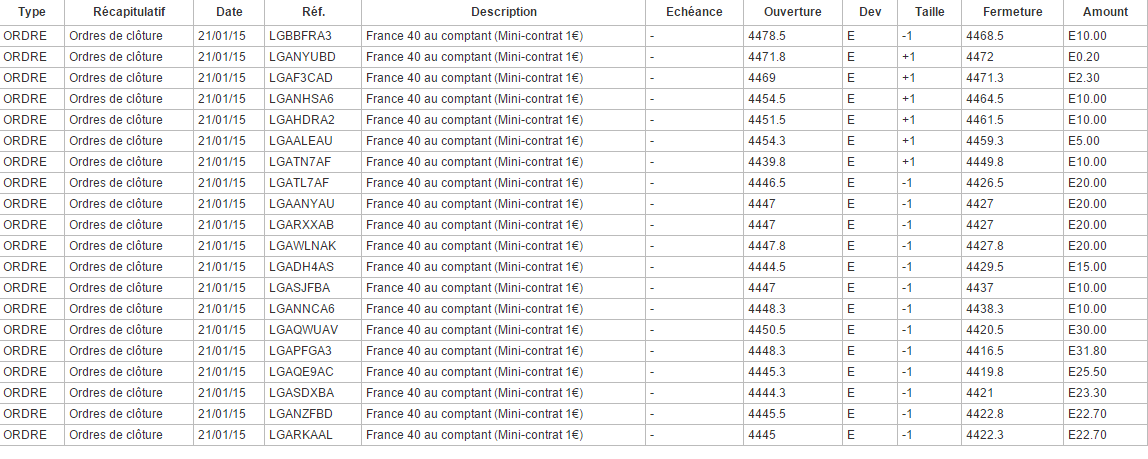Select order reference LGBBFRA3
Image resolution: width=1148 pixels, height=459 pixels.
point(300,35)
